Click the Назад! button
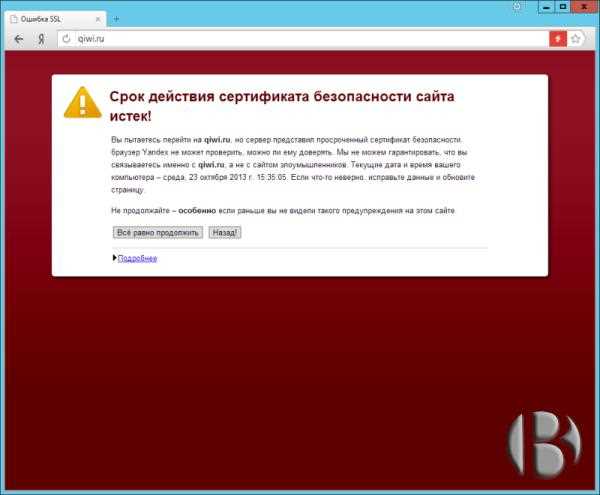Viewport: 600px width, 495px height. (x=225, y=233)
